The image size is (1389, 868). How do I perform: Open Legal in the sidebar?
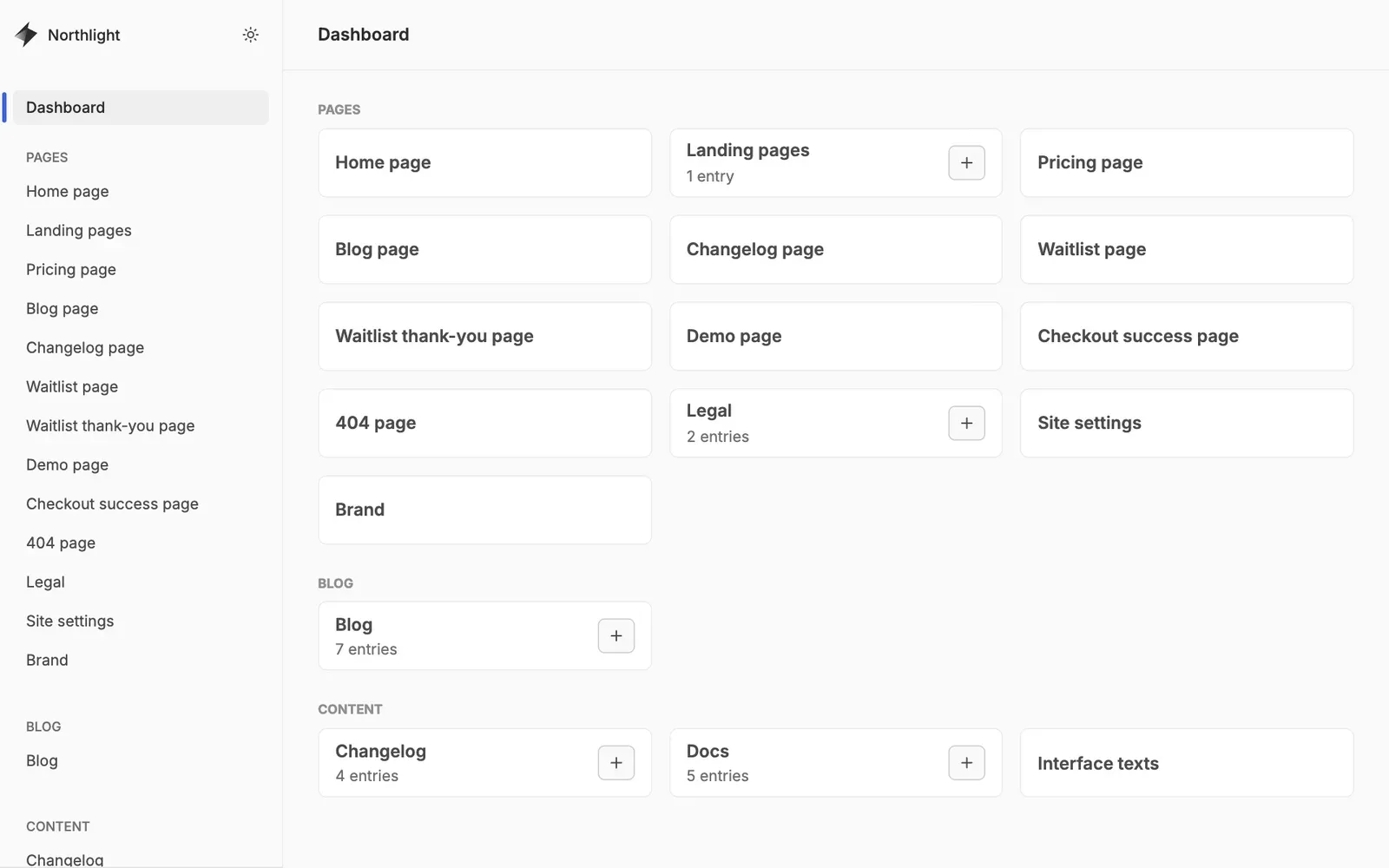pyautogui.click(x=45, y=582)
